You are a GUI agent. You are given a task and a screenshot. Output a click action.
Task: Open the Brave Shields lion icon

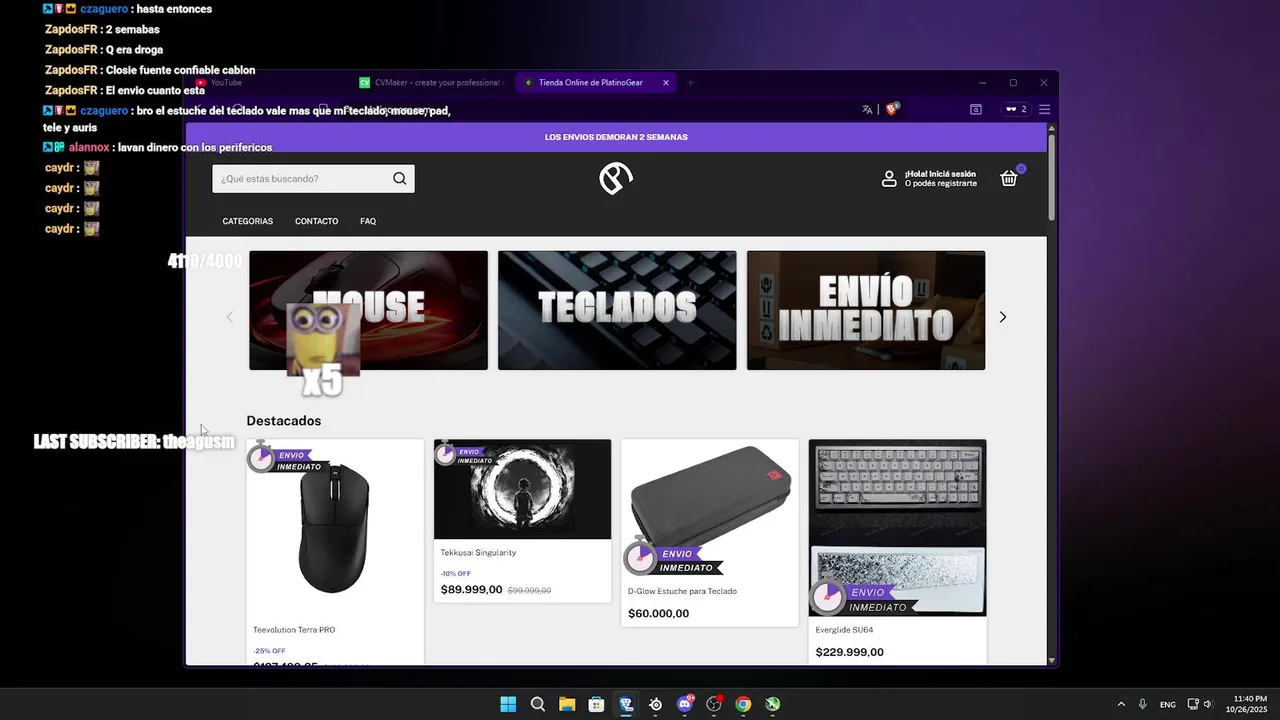pos(892,109)
